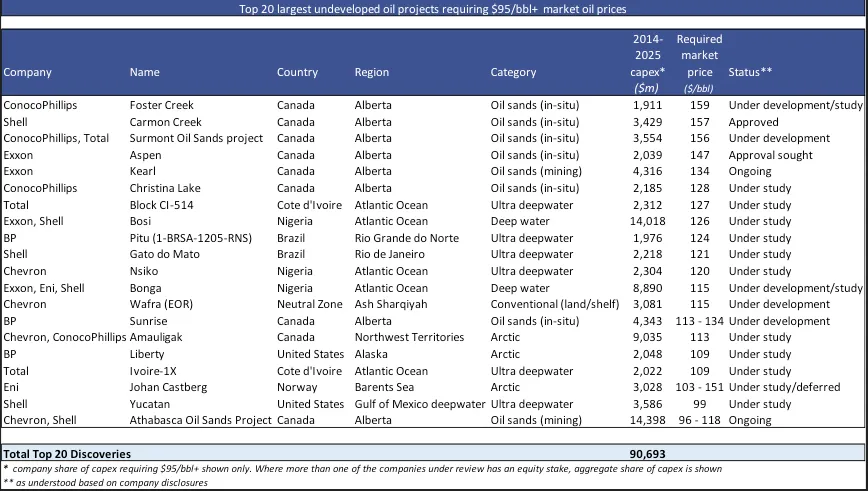868x491 pixels.
Task: Select the 'Sunrise' project name
Action: (x=148, y=321)
